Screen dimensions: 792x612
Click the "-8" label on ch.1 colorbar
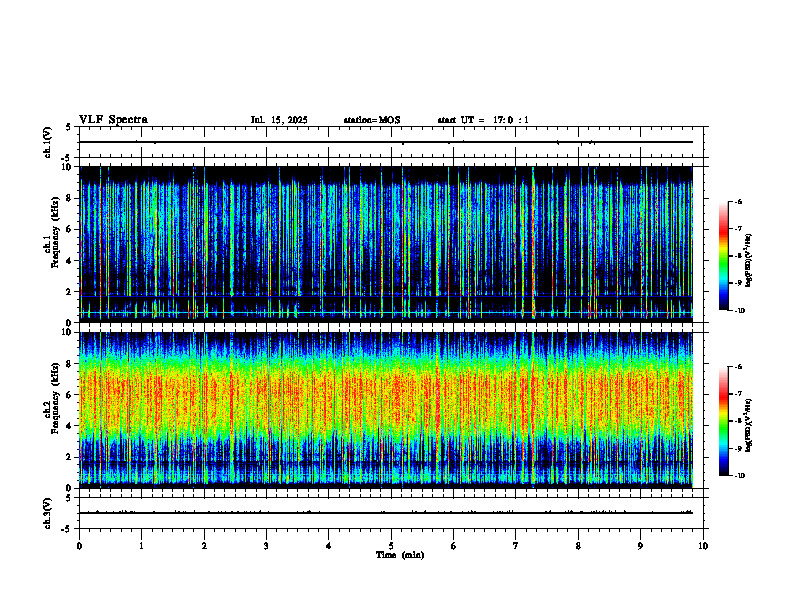pos(738,256)
